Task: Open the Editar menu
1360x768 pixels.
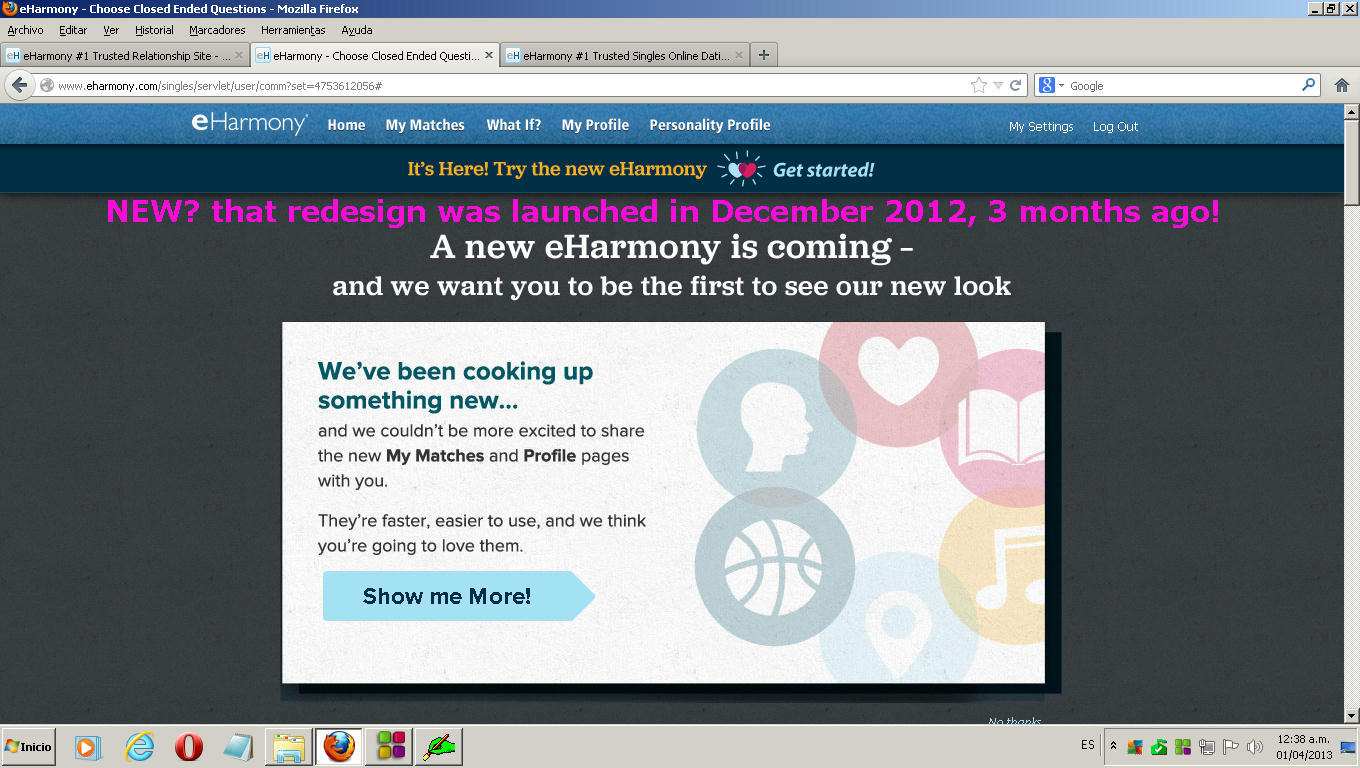Action: (x=73, y=30)
